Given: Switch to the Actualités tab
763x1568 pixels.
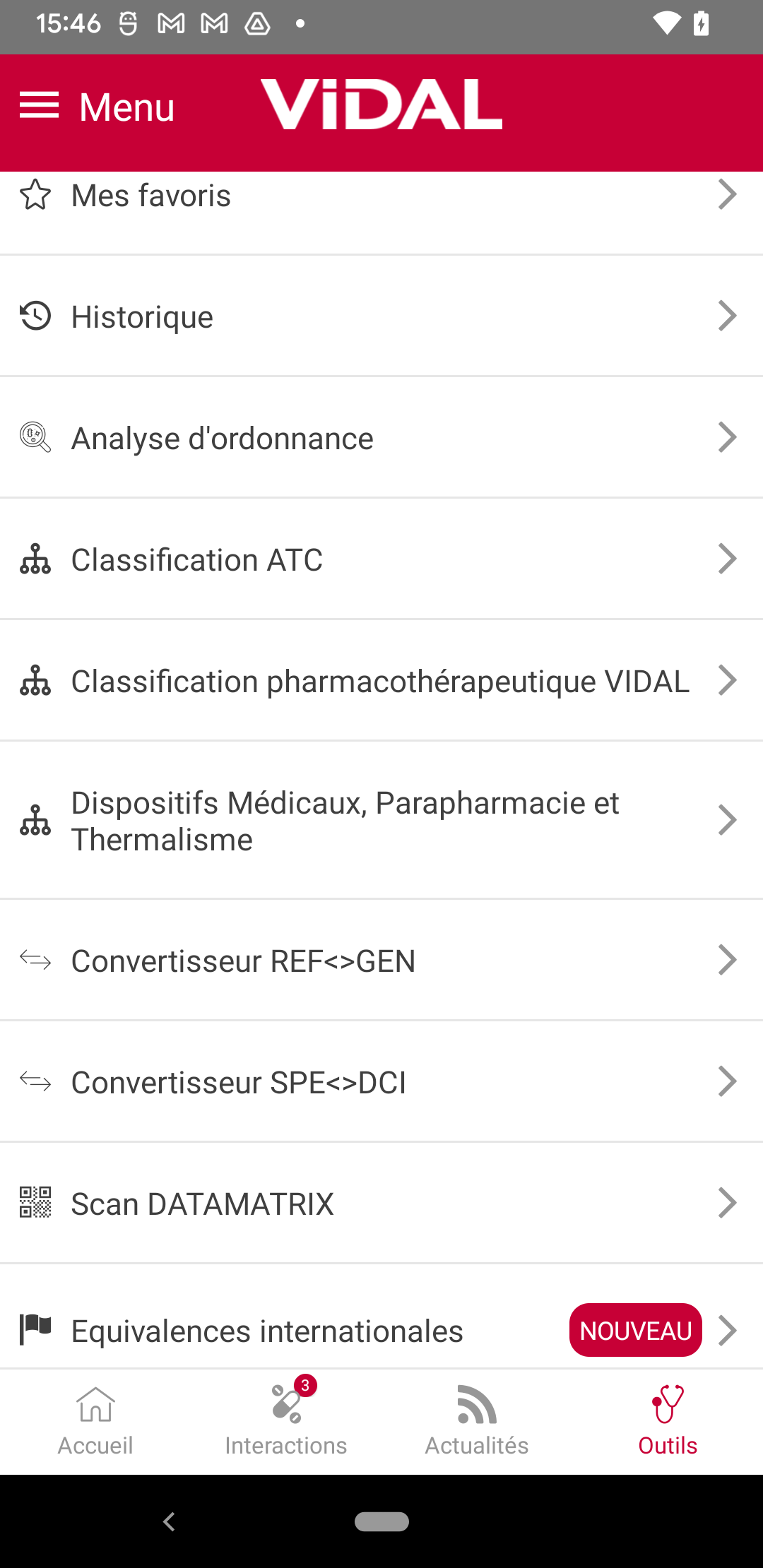Looking at the screenshot, I should 477,1421.
